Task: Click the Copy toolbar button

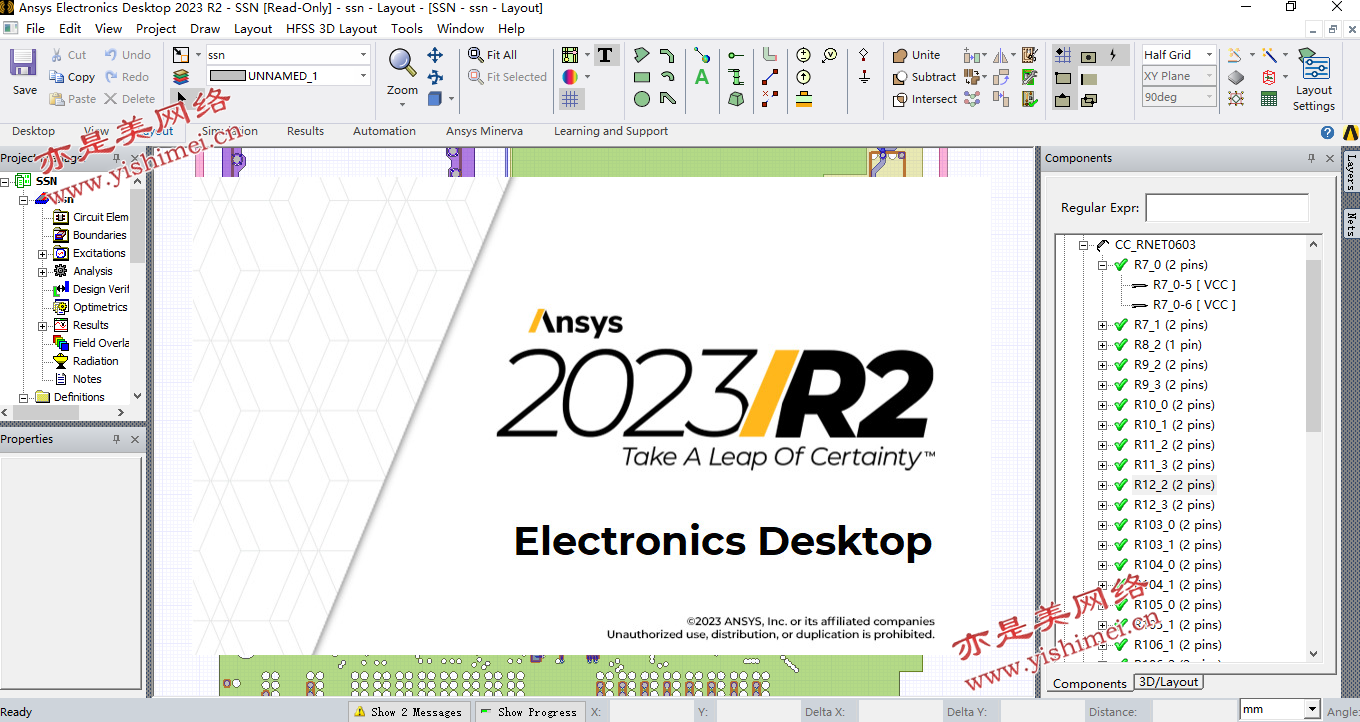Action: [72, 77]
